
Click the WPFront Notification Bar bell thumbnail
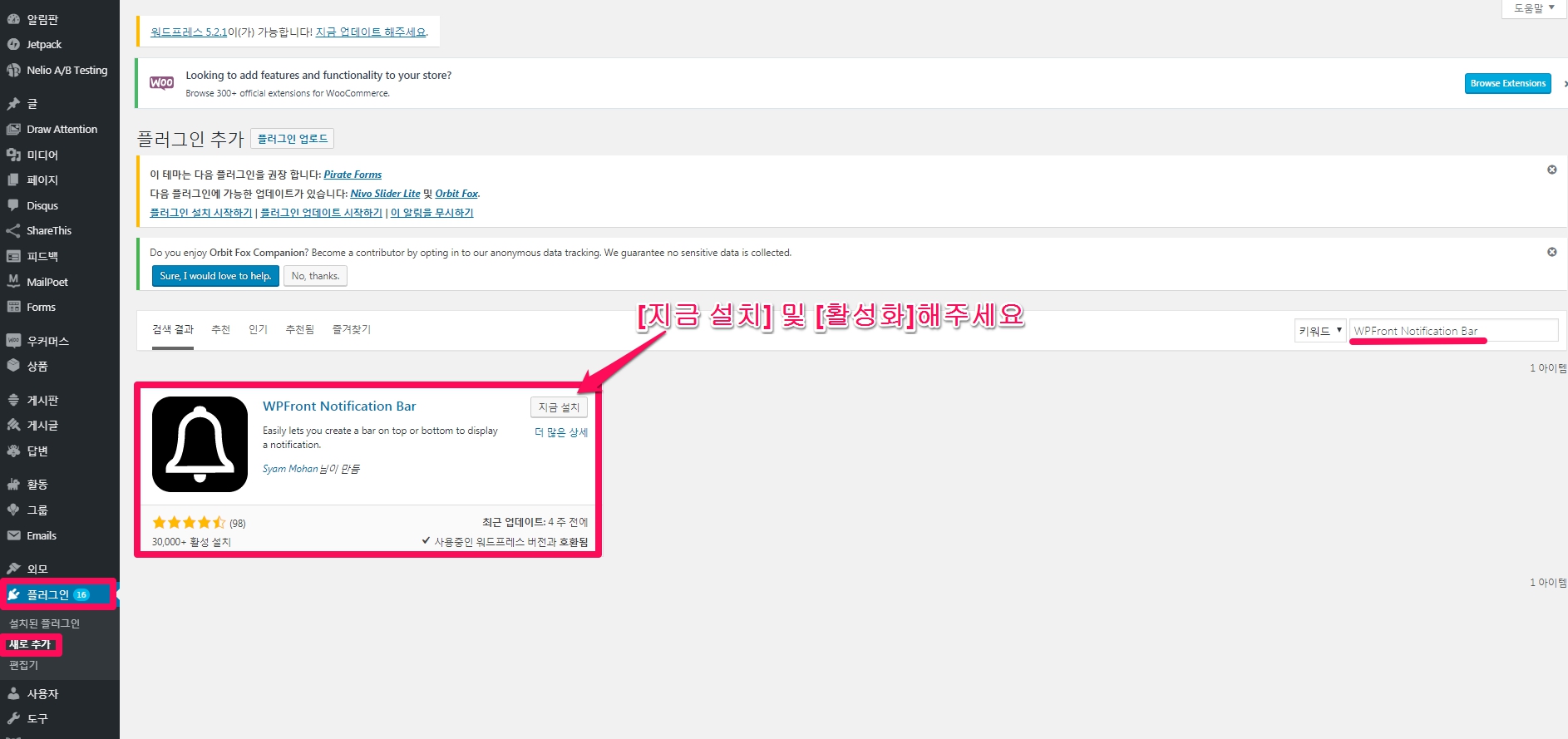tap(200, 444)
